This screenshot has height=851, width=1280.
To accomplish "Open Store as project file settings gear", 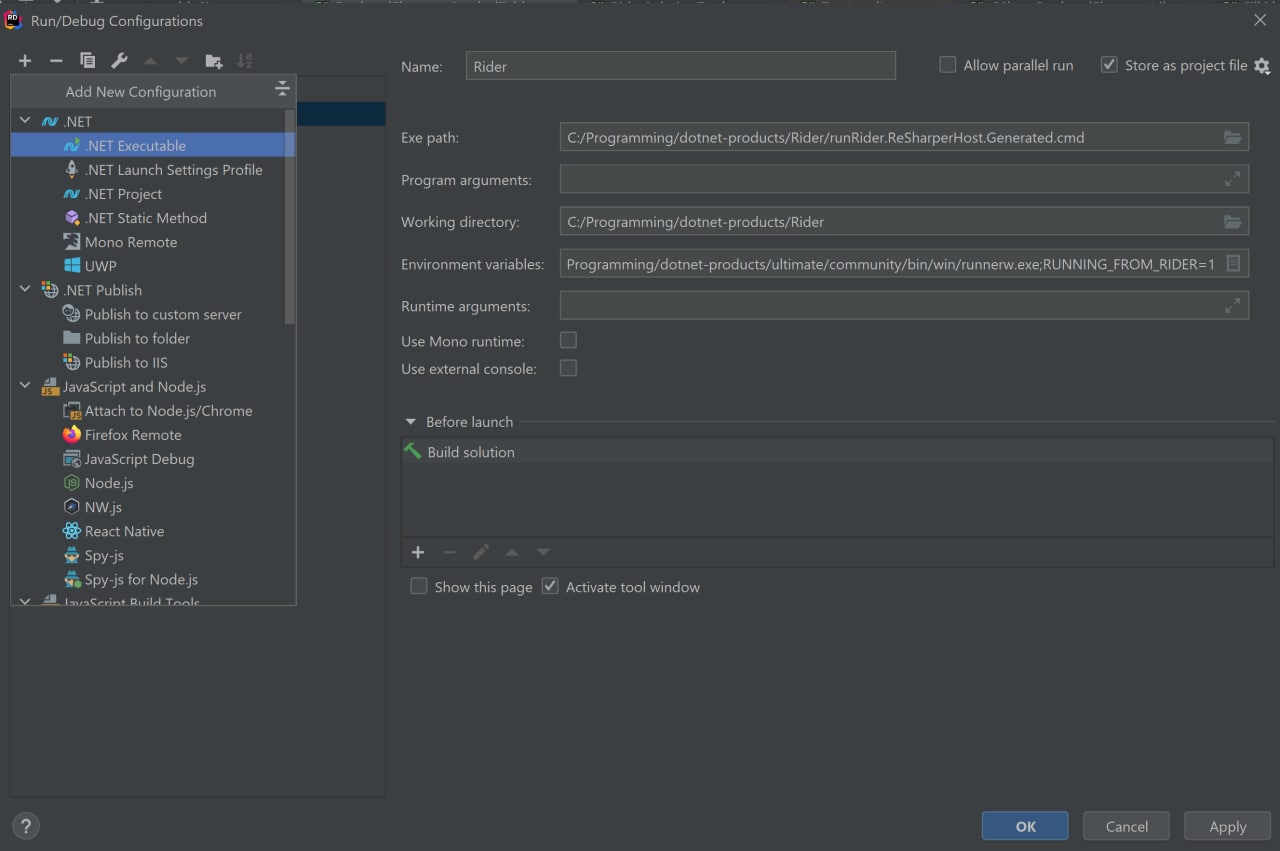I will [x=1262, y=66].
